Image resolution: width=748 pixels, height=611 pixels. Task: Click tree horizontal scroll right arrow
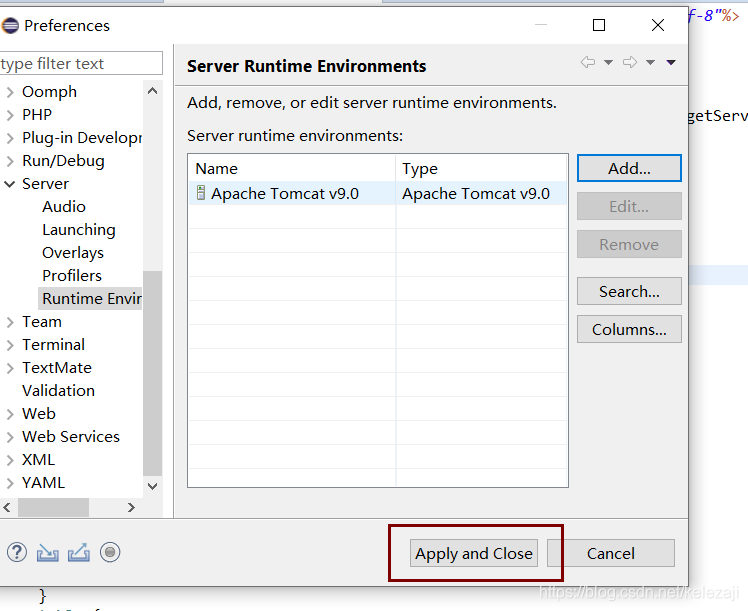coord(131,507)
